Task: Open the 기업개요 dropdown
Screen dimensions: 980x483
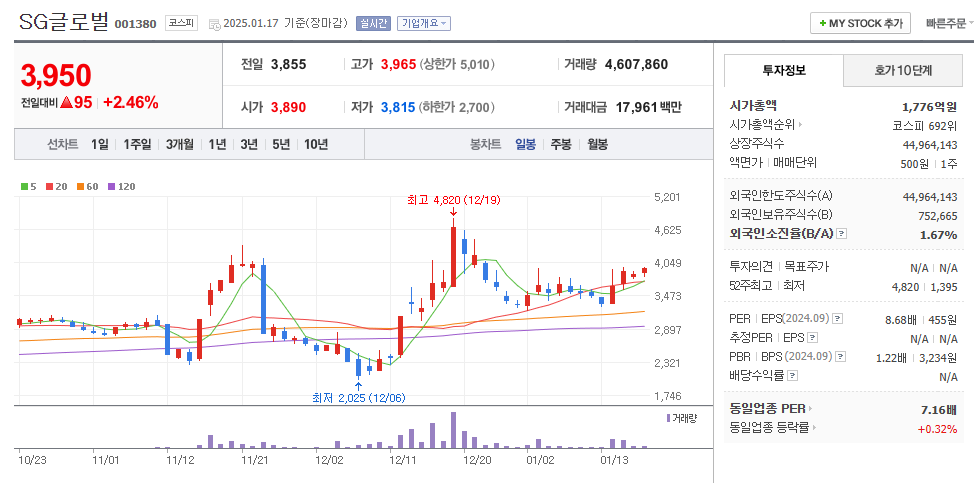Action: click(424, 24)
